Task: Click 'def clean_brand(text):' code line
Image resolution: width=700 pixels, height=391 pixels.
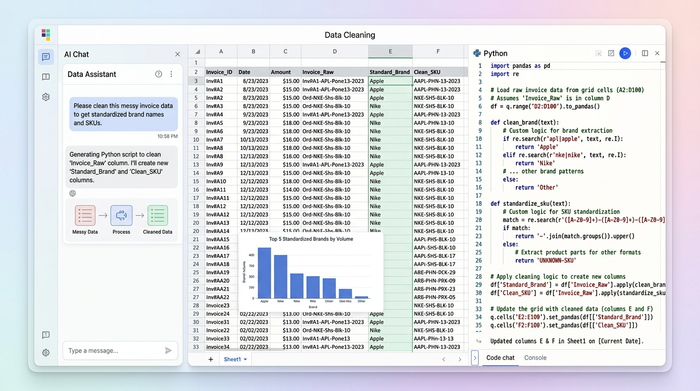Action: point(525,122)
